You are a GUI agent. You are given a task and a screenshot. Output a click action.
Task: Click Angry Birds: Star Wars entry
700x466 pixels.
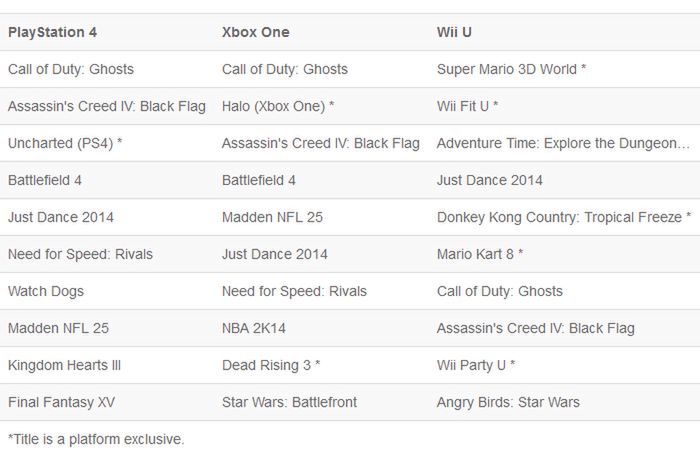coord(508,402)
